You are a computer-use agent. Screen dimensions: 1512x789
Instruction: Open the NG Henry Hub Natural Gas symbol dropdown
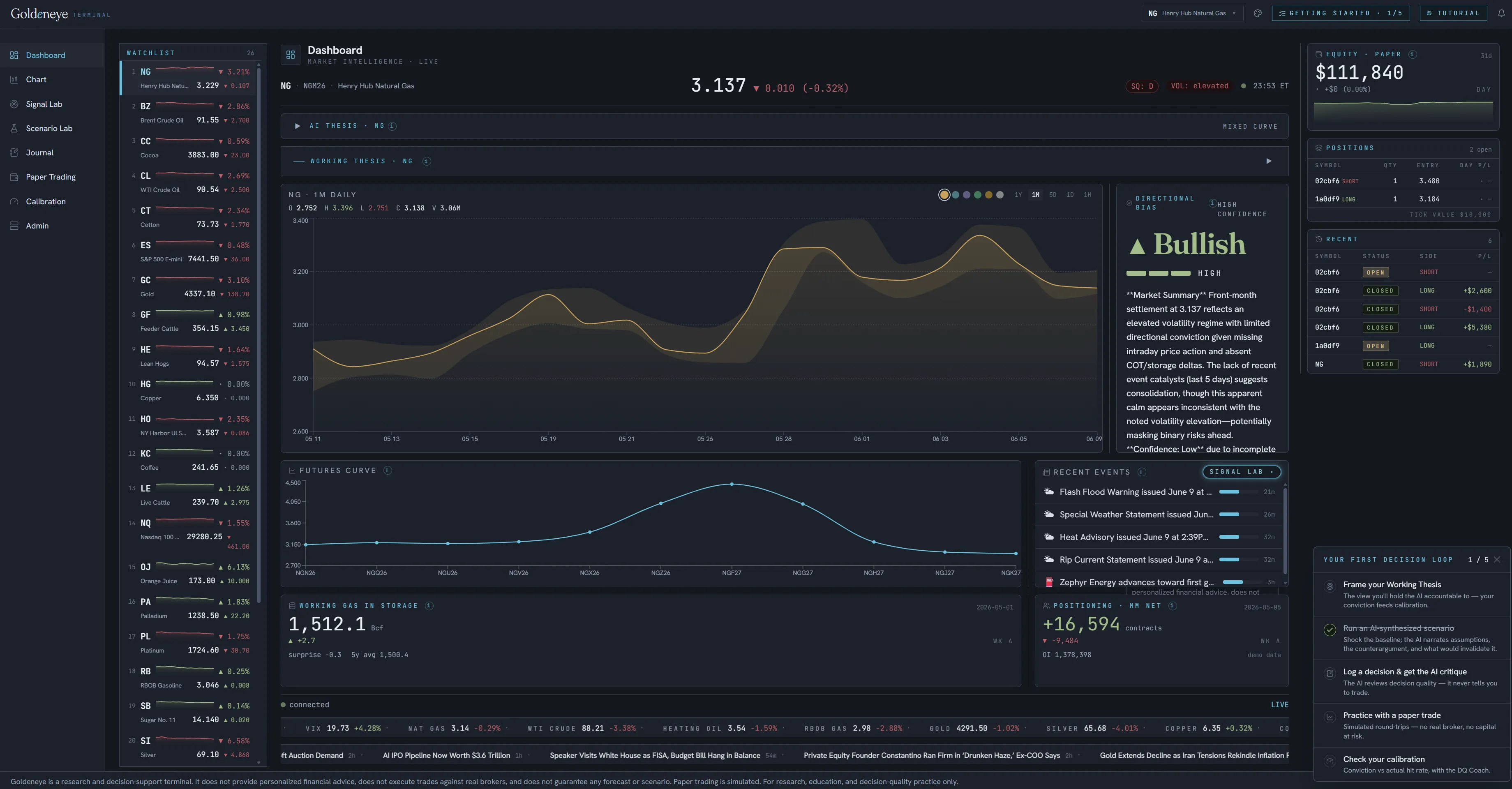[1192, 14]
